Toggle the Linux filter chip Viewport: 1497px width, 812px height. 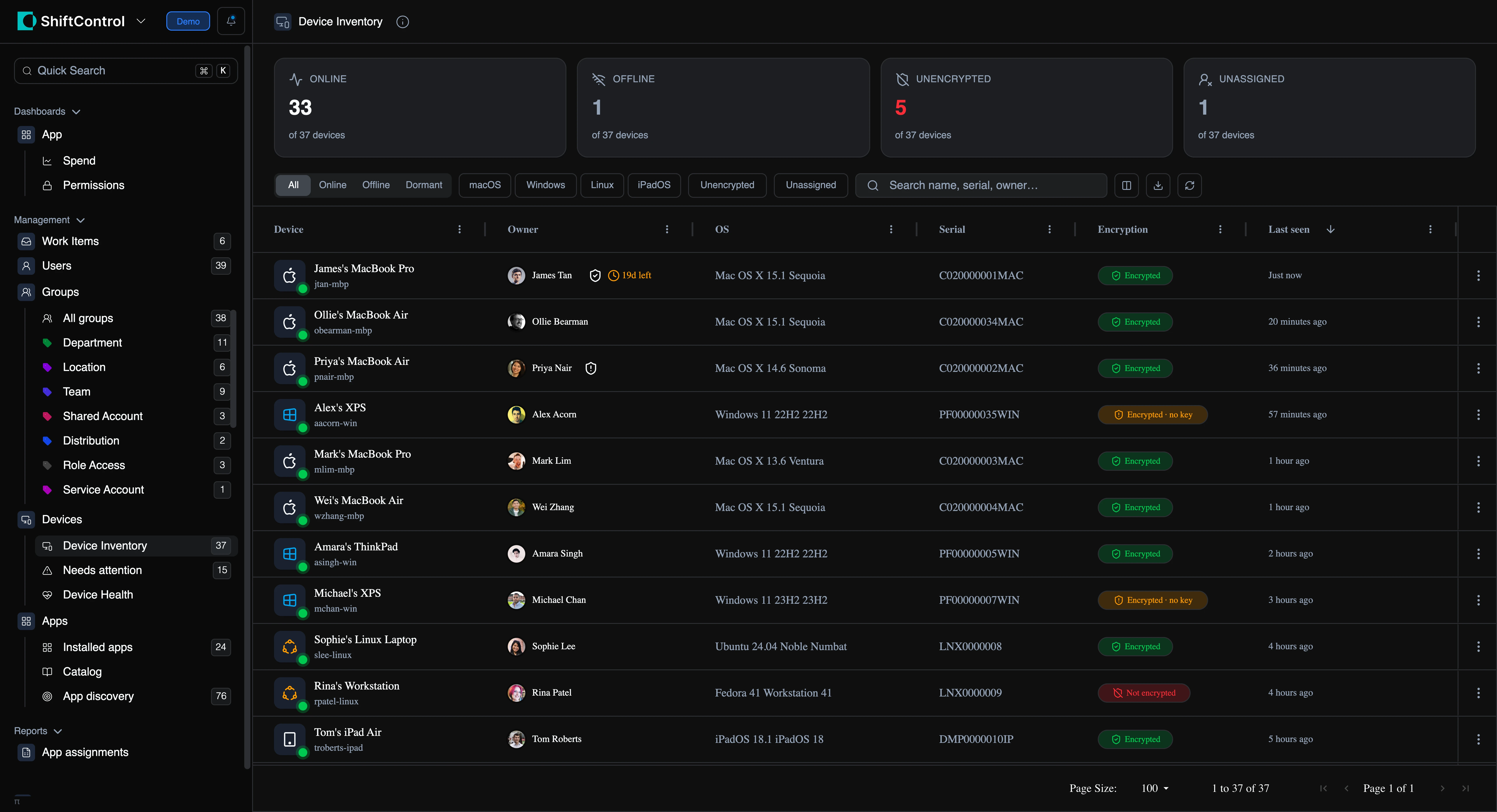tap(602, 185)
